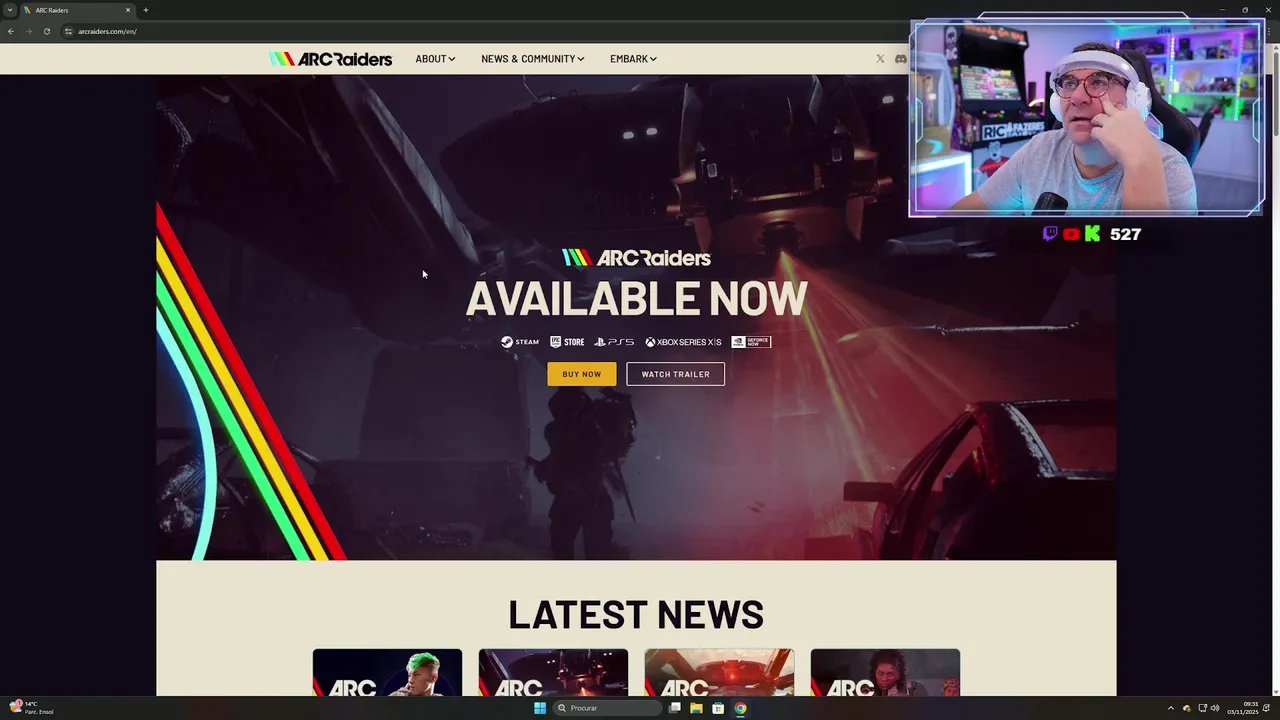Open a new browser tab with plus
The height and width of the screenshot is (720, 1280).
[146, 10]
